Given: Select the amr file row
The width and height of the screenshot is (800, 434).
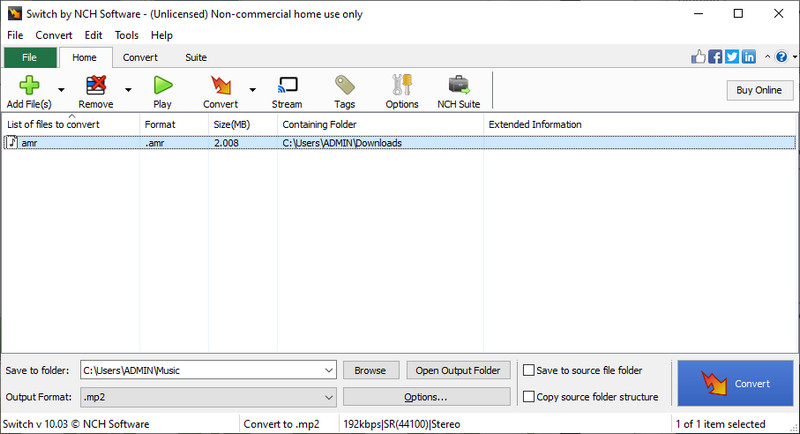Looking at the screenshot, I should click(399, 143).
